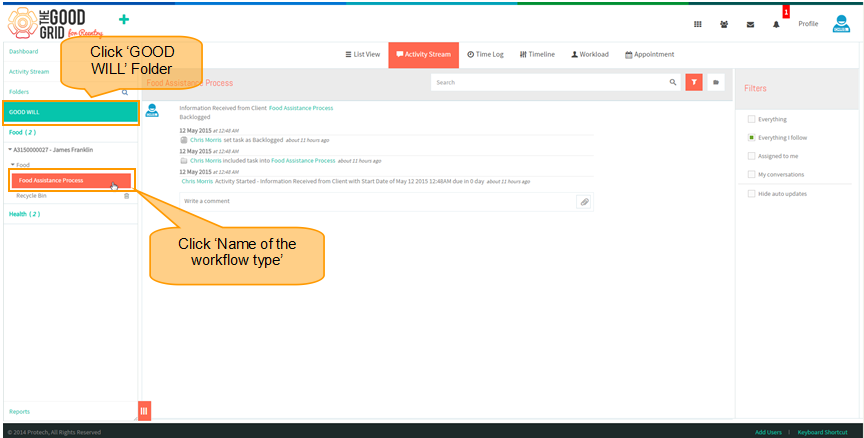Click Chris Morris in Activity Started entry
864x438 pixels.
(197, 181)
